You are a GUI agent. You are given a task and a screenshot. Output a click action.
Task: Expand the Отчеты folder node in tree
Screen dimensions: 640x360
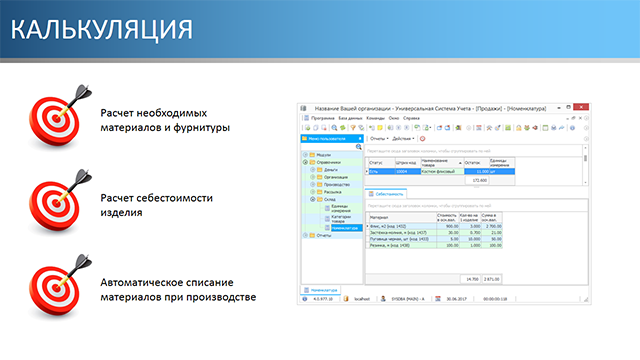click(305, 236)
